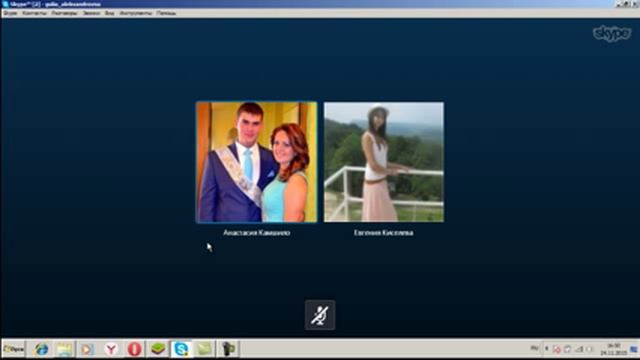Unmute the microphone with the crossed-out mic button

(x=320, y=315)
